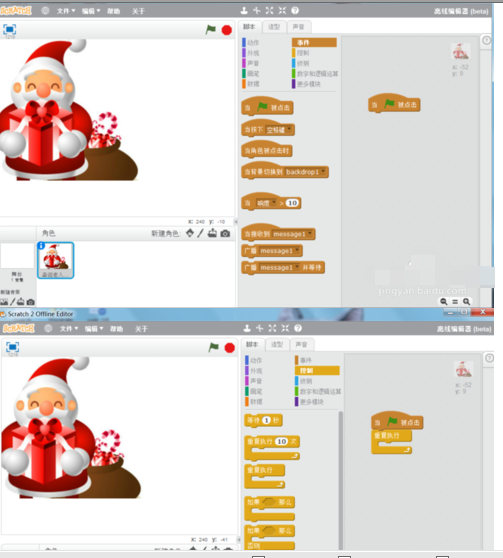Select the duplicate stamp tool in top window toolbar
Image resolution: width=503 pixels, height=558 pixels.
tap(244, 11)
